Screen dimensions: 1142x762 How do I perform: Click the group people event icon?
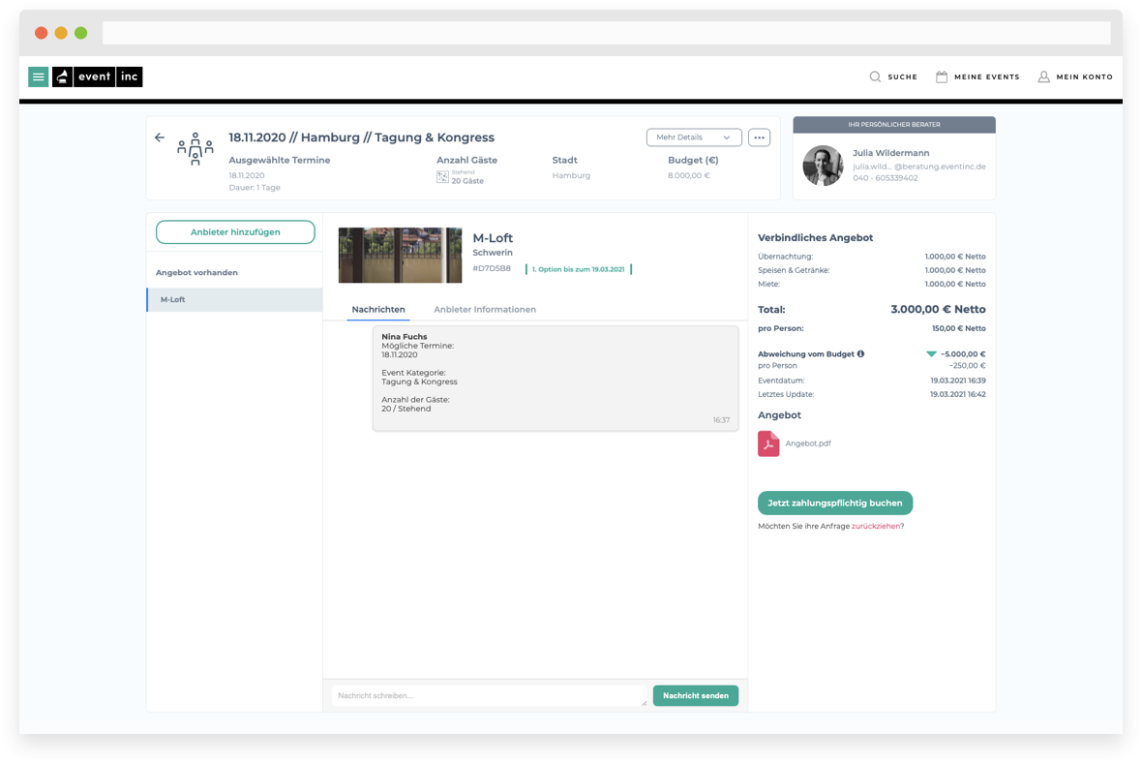pos(195,149)
